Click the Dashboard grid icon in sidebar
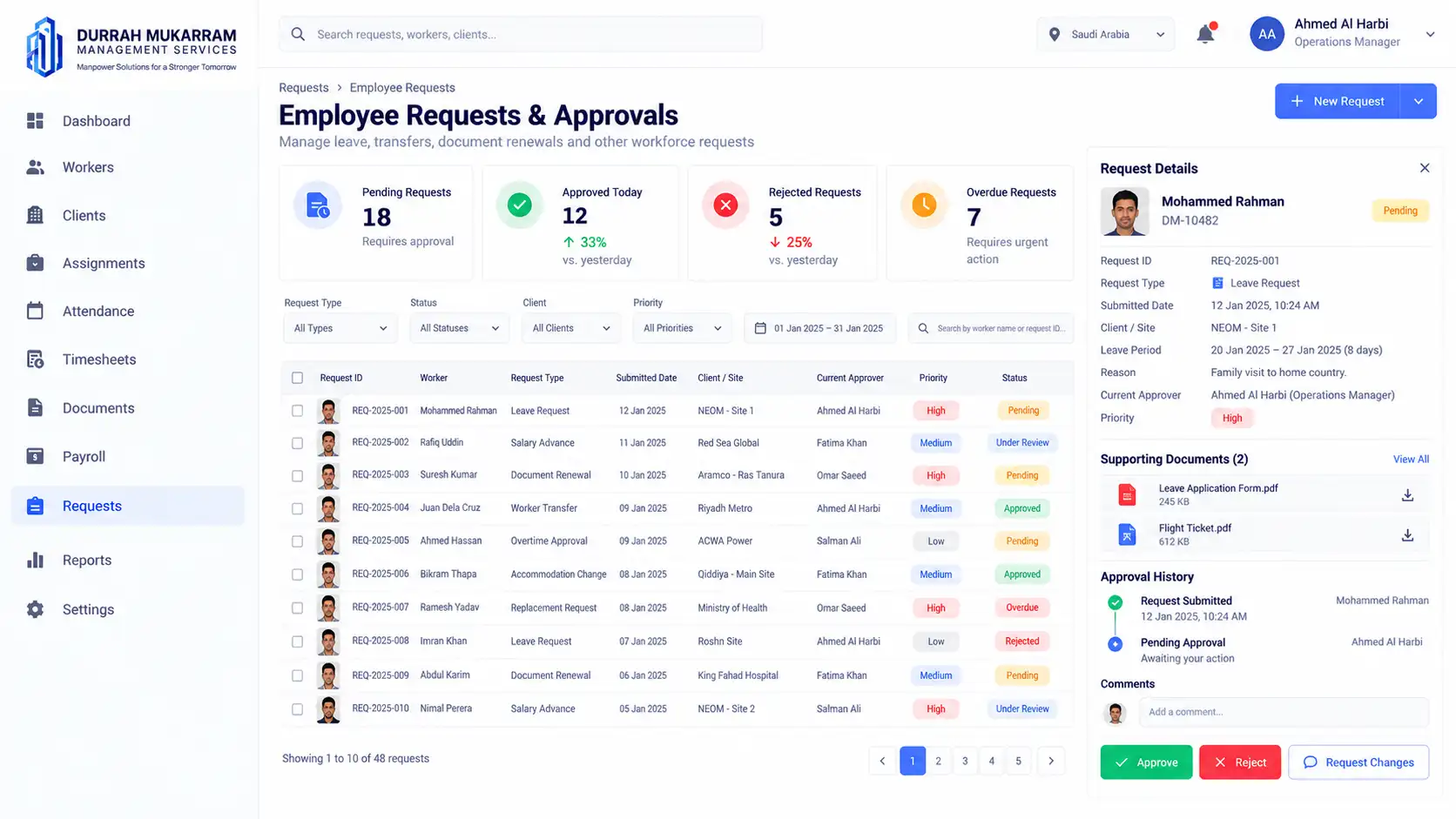1456x819 pixels. point(35,121)
